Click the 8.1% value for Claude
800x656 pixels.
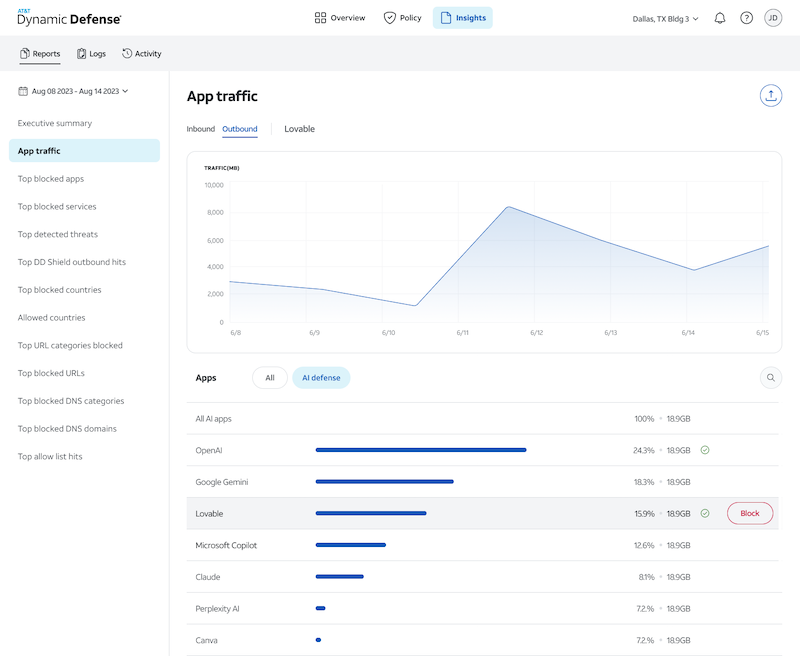[x=646, y=577]
